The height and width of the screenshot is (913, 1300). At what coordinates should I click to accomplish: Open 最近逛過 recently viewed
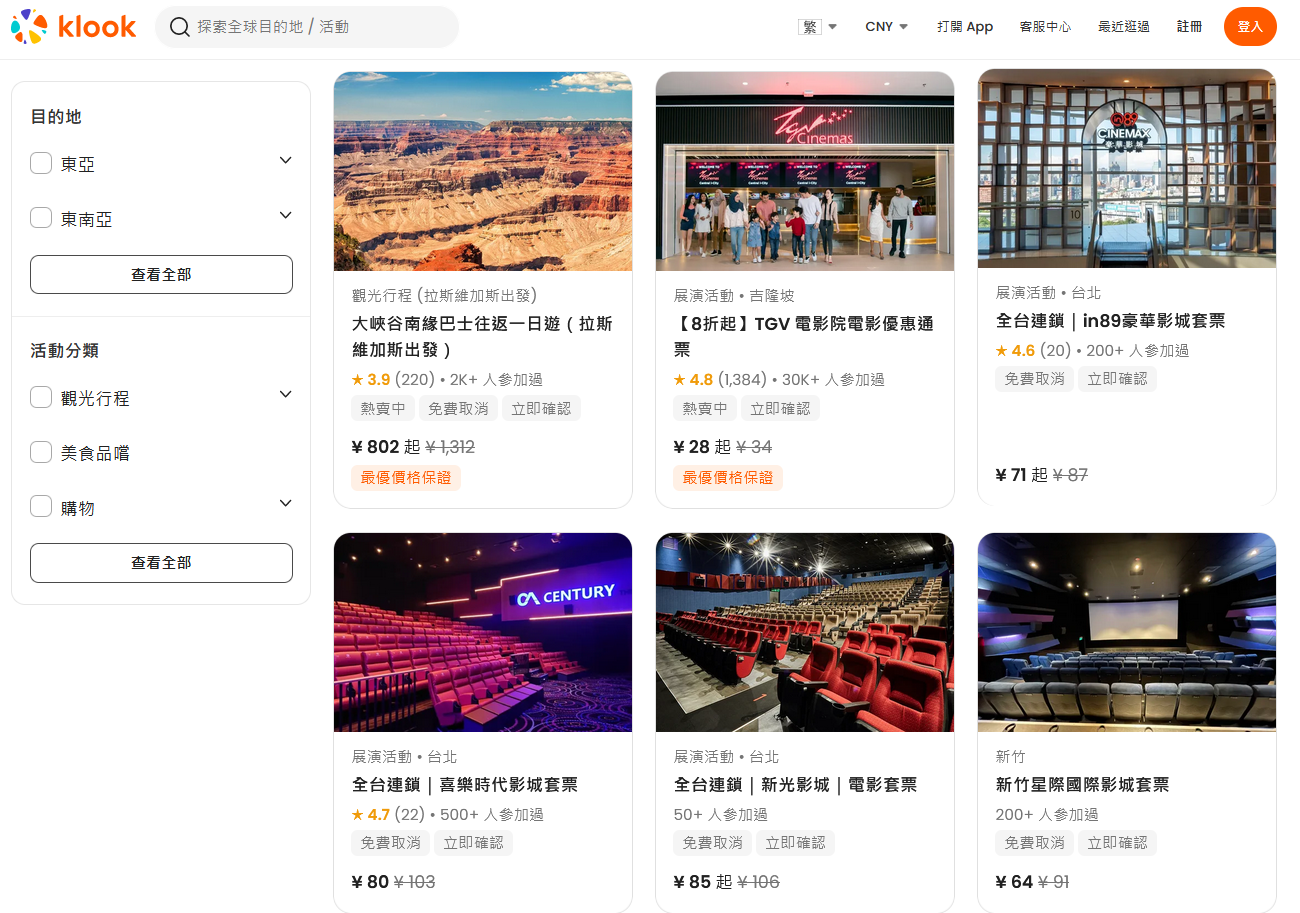point(1124,27)
